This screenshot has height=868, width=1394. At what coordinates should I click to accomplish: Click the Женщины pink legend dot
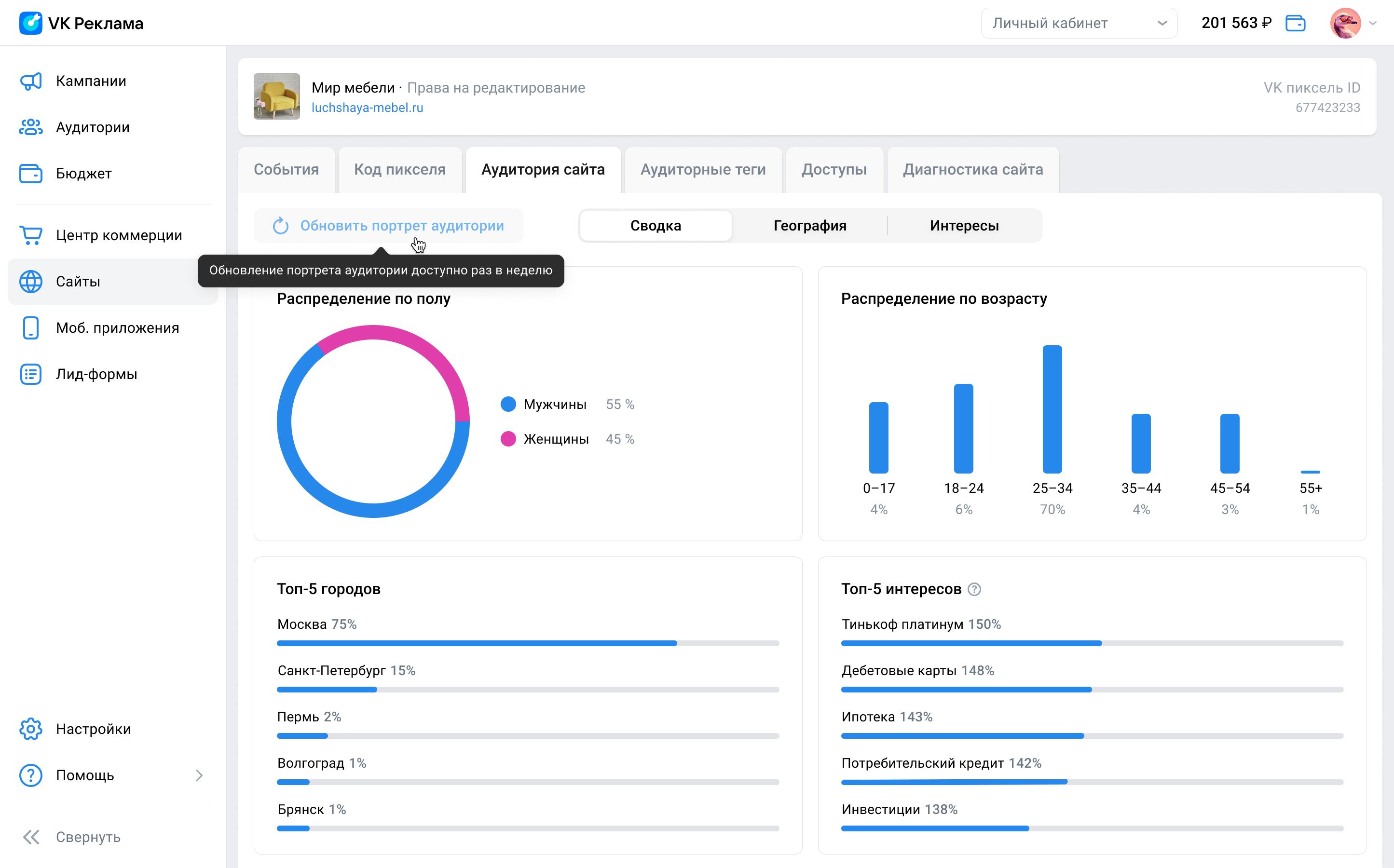click(508, 439)
